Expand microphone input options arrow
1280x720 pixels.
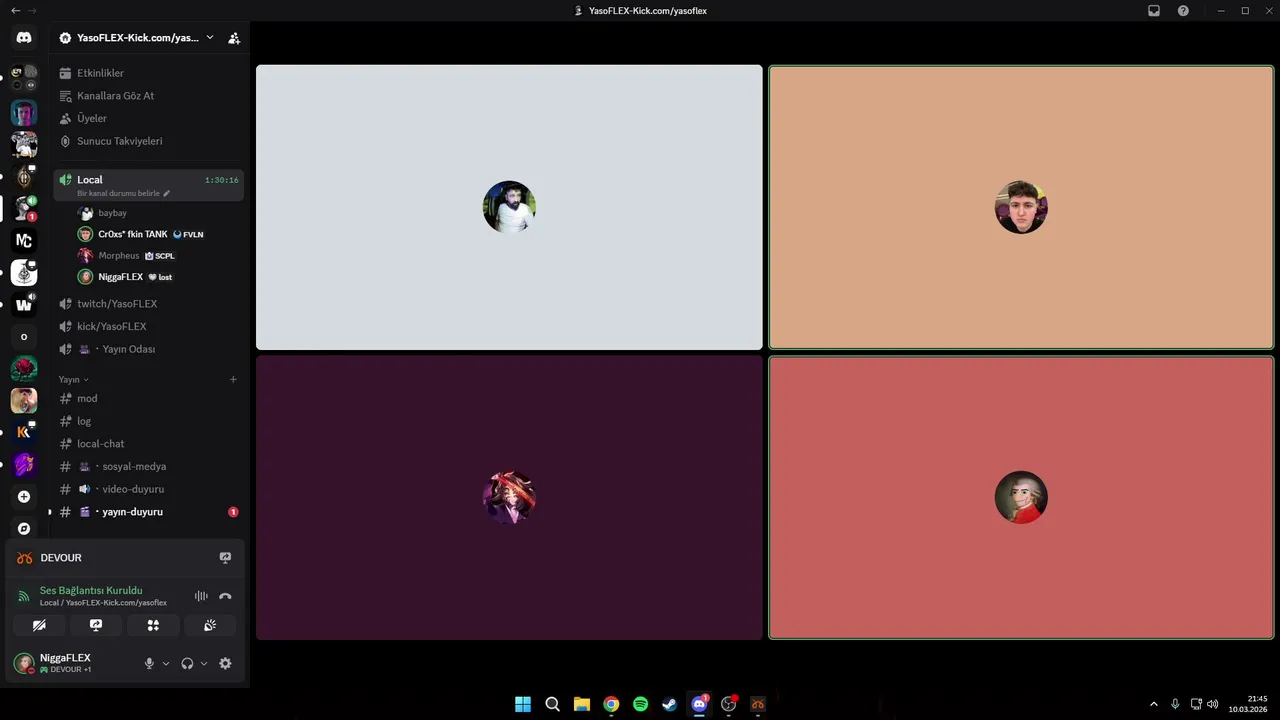click(166, 663)
